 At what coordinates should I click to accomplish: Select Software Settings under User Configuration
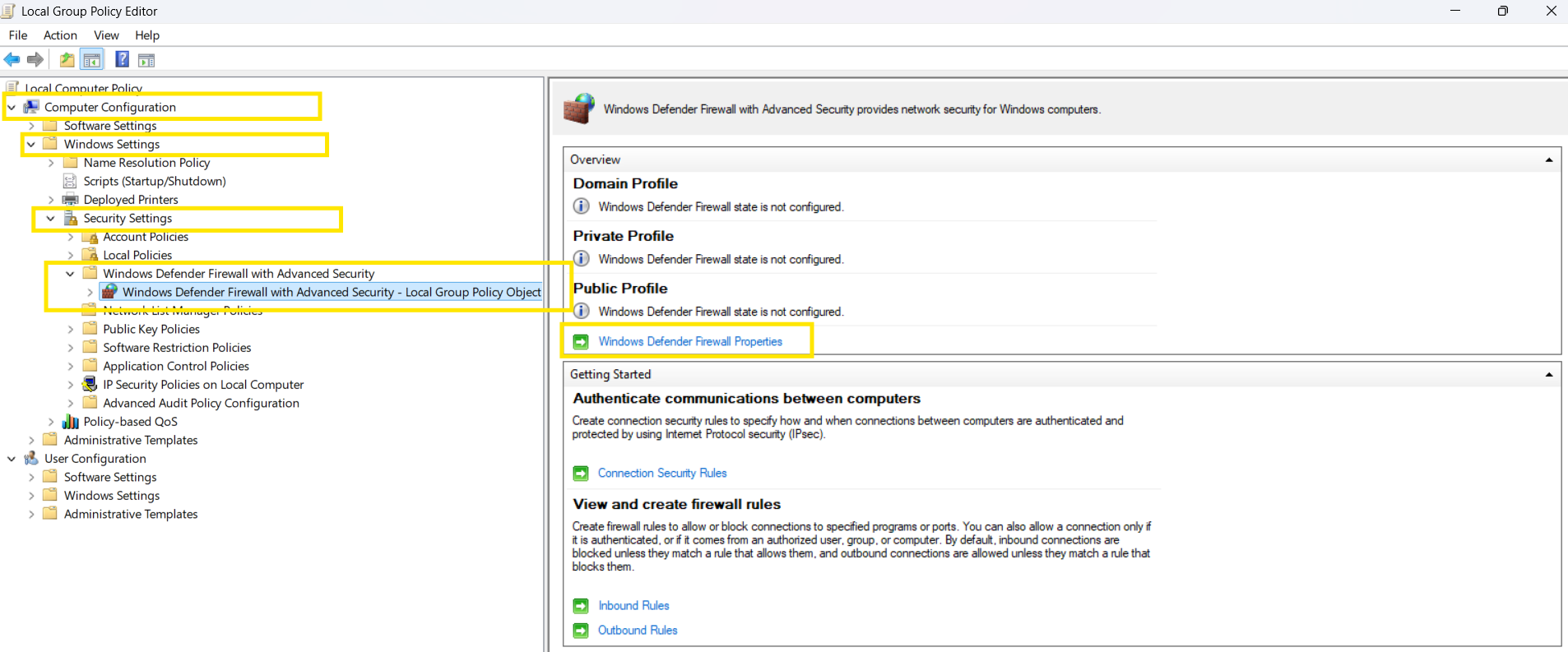click(110, 477)
